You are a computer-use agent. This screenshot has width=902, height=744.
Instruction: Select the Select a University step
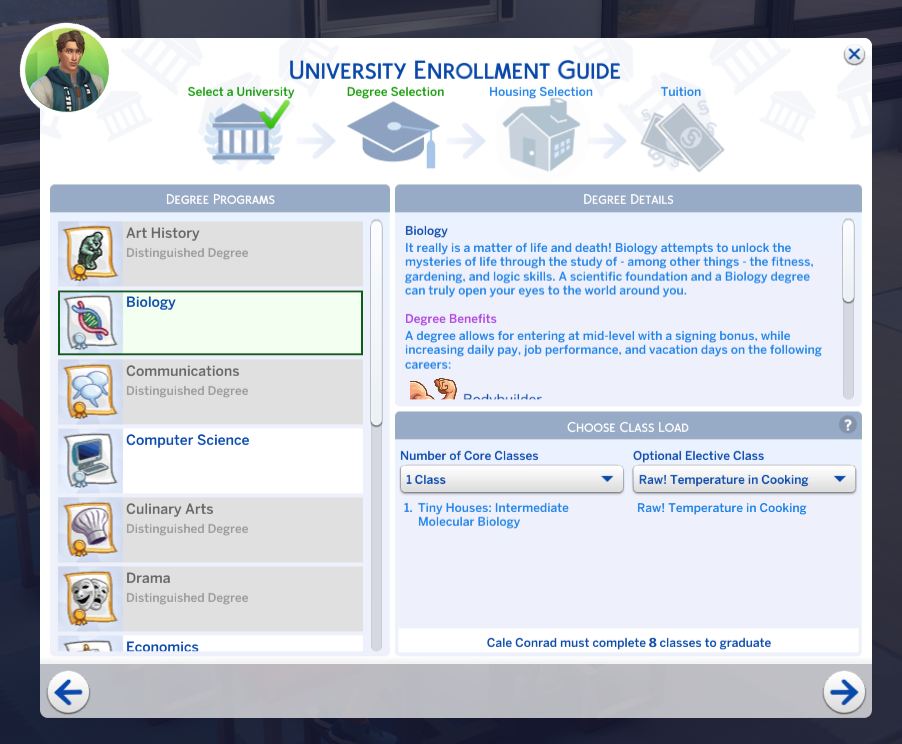(x=240, y=91)
